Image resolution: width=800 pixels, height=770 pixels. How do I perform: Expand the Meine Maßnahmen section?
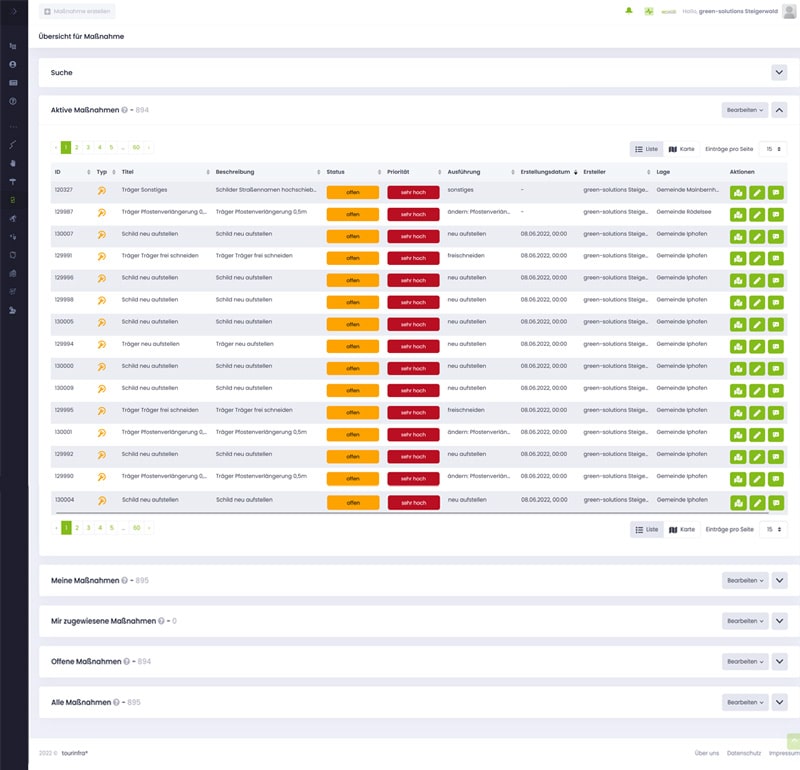pos(779,580)
